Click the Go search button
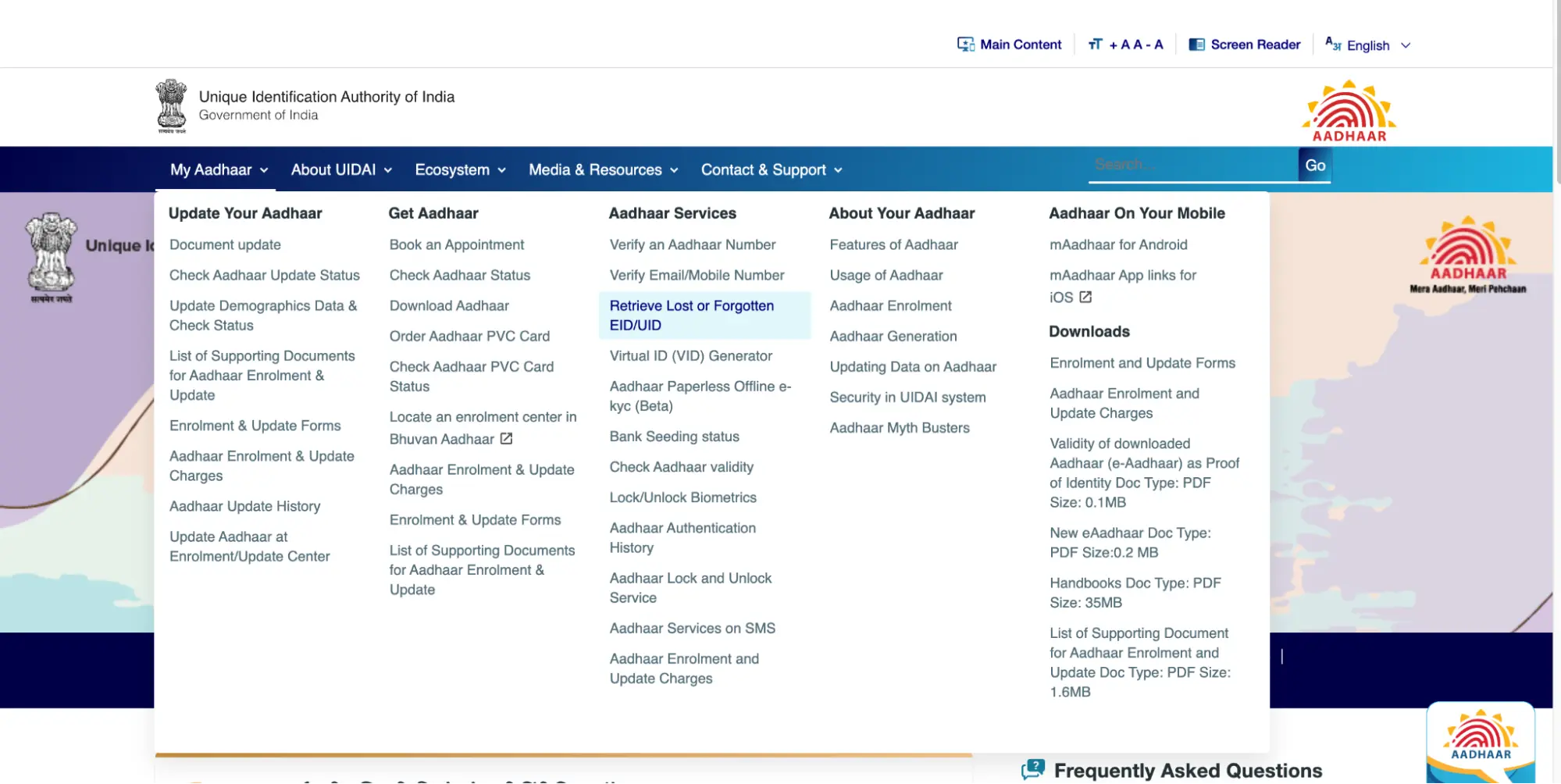Viewport: 1561px width, 784px height. [1315, 165]
